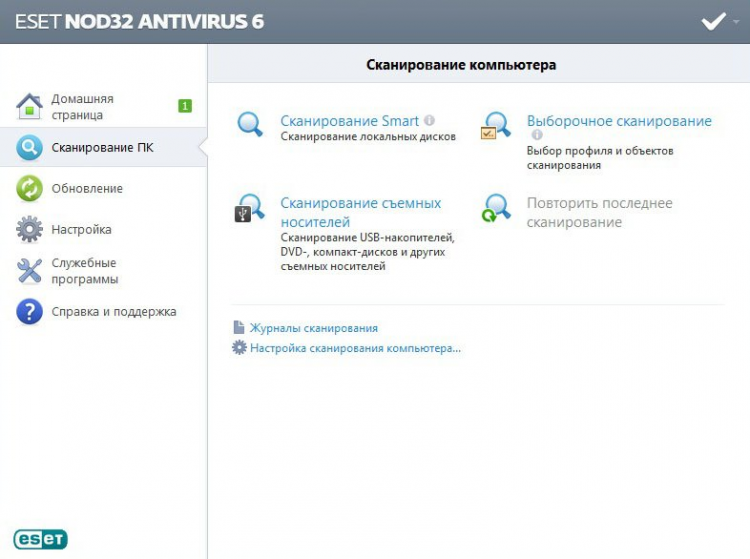Select Сканирование ПК in sidebar
750x559 pixels.
(x=102, y=148)
